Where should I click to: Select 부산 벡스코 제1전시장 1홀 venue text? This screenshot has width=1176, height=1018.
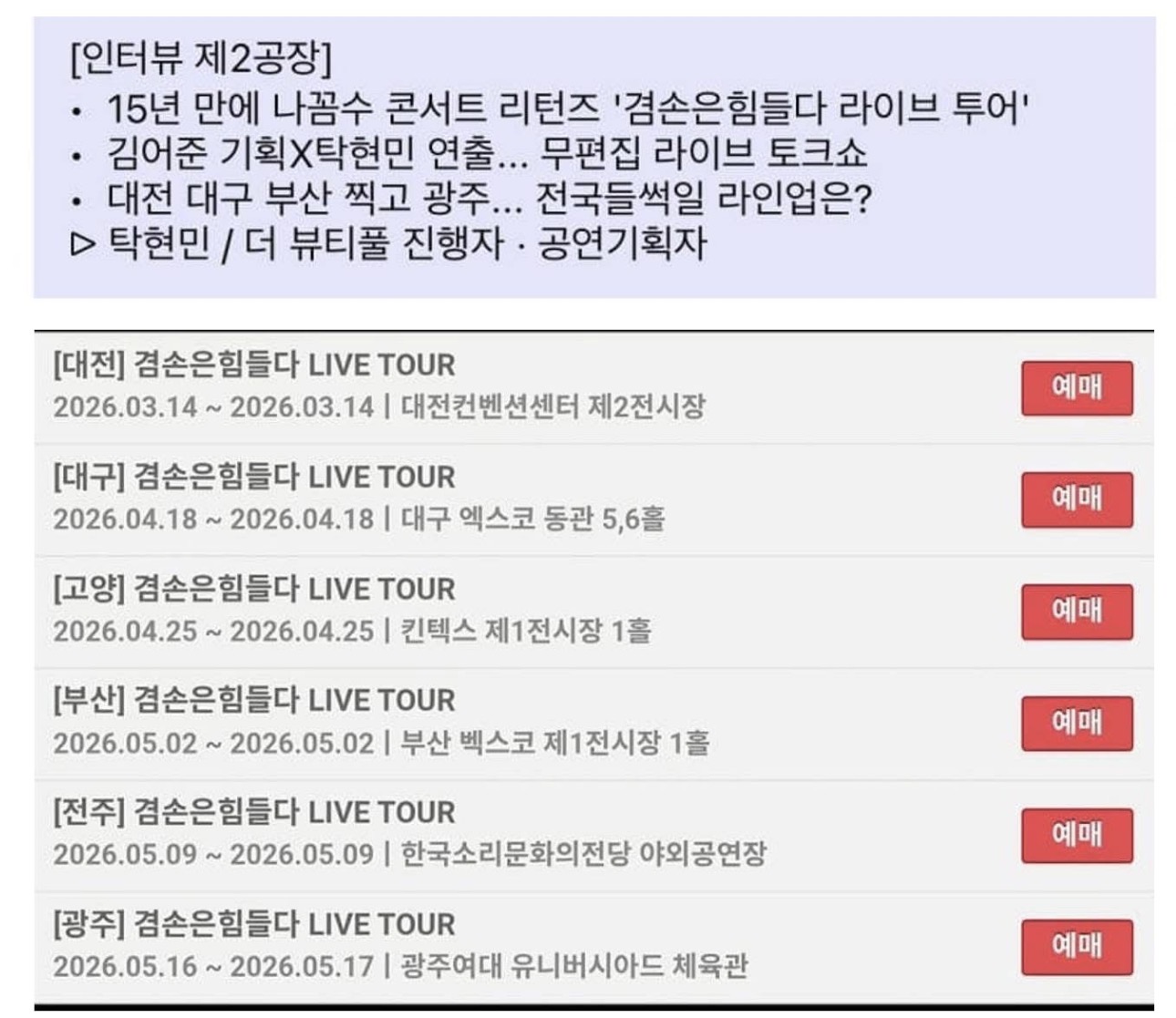(x=555, y=743)
